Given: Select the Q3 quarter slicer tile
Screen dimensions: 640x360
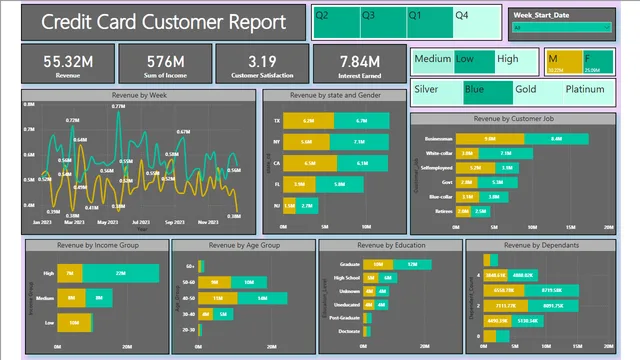Looking at the screenshot, I should pos(383,22).
